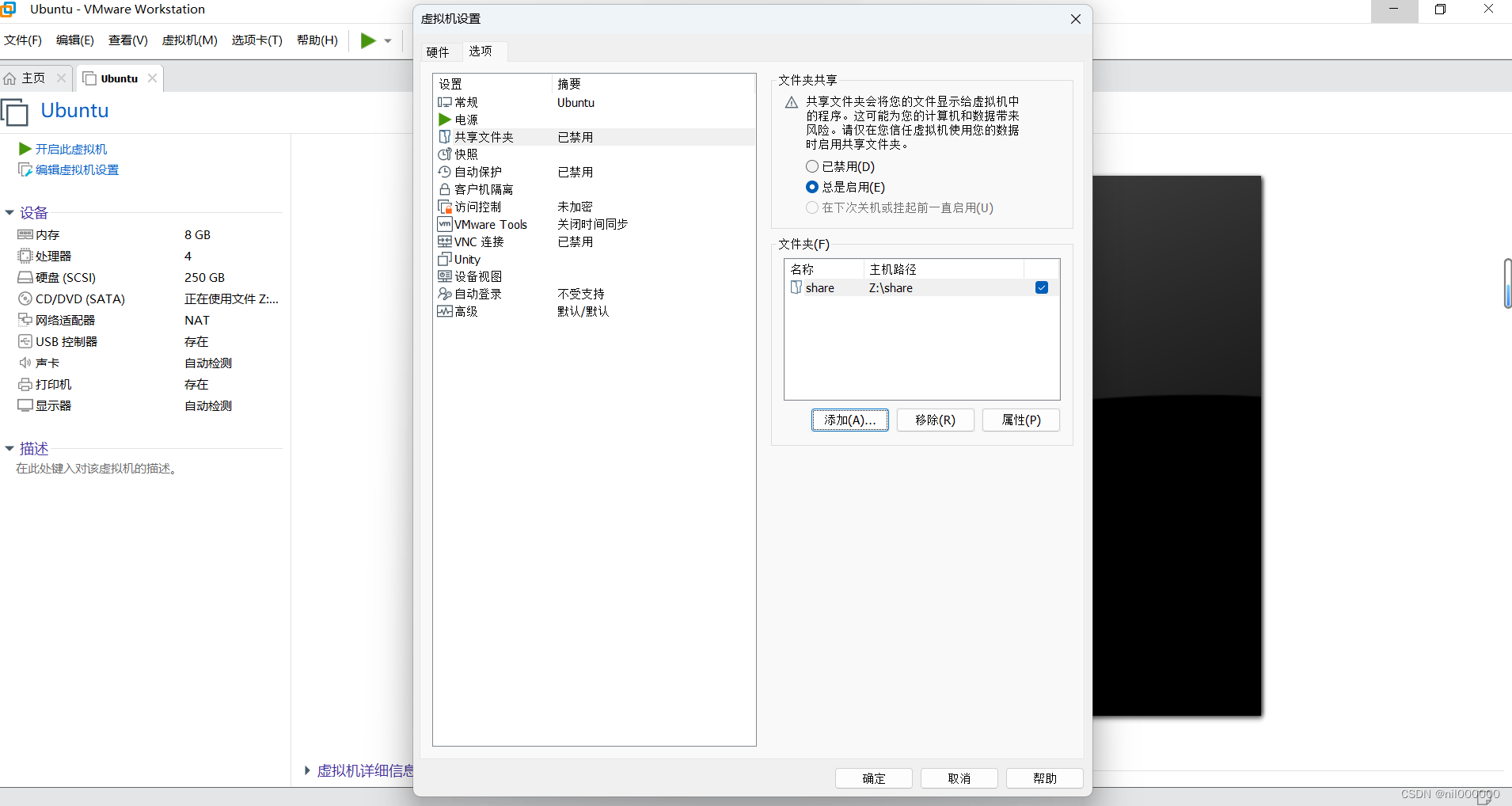Switch to the 主页 tab
The image size is (1512, 806).
tap(33, 78)
